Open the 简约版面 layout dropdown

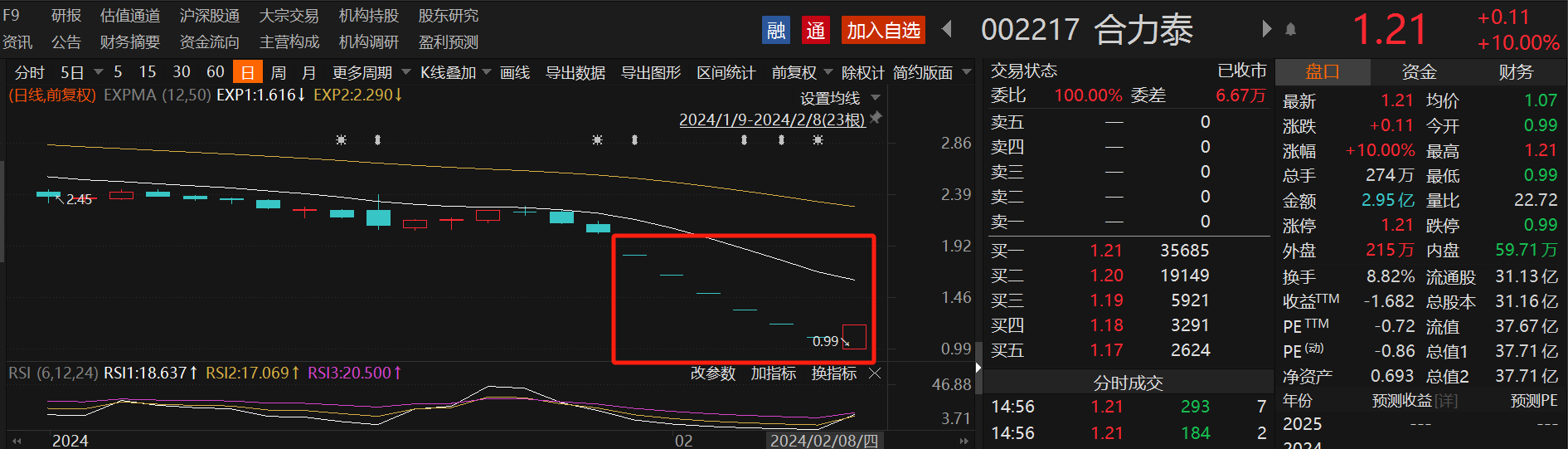tap(966, 72)
